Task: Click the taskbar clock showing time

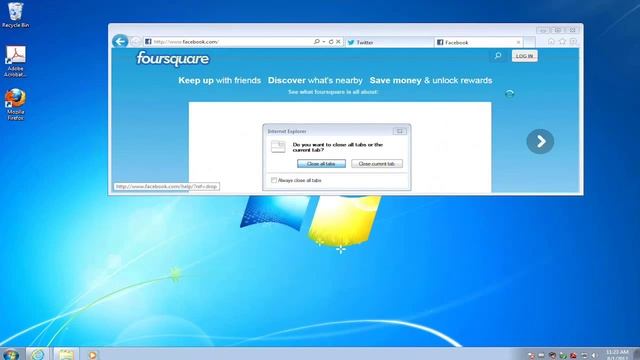Action: [617, 355]
